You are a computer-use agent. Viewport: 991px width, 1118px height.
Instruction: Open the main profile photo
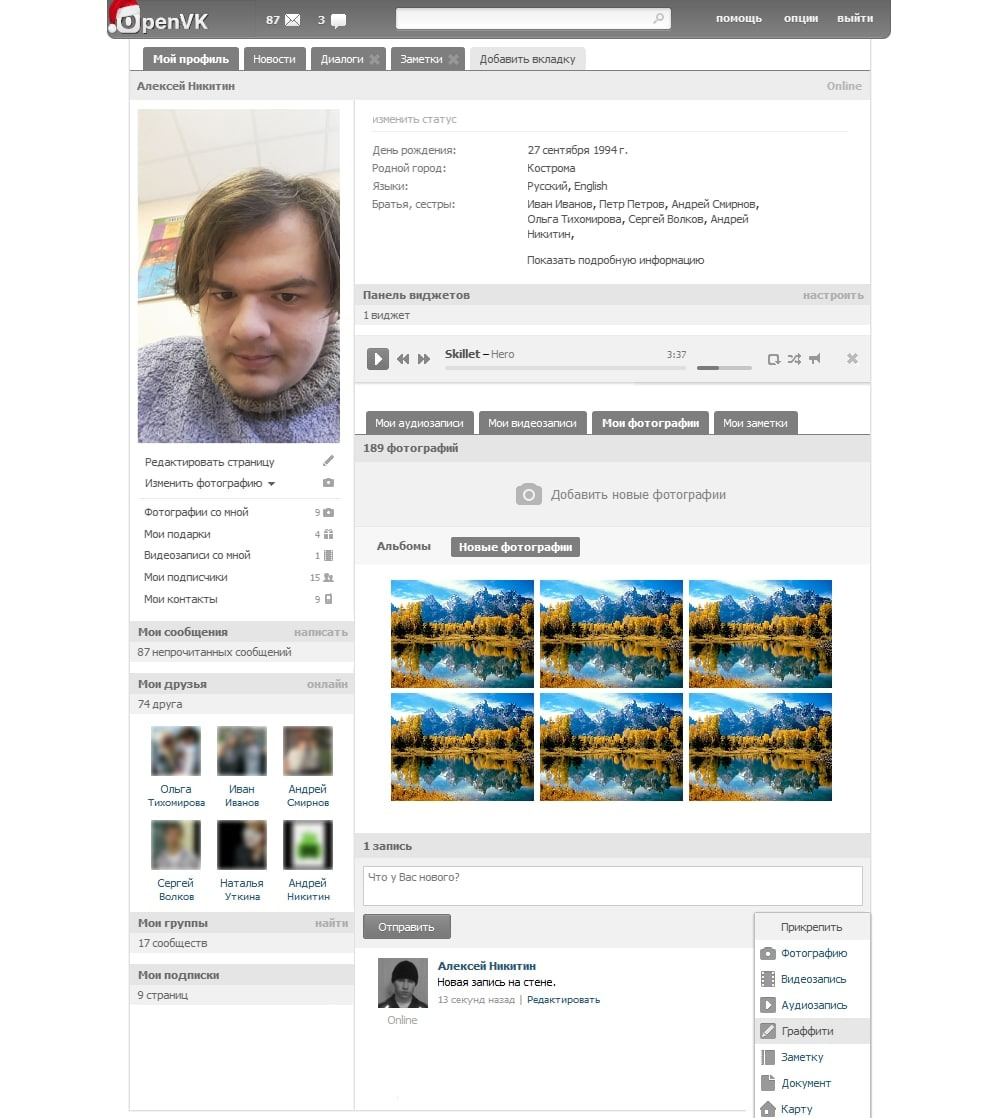coord(239,276)
